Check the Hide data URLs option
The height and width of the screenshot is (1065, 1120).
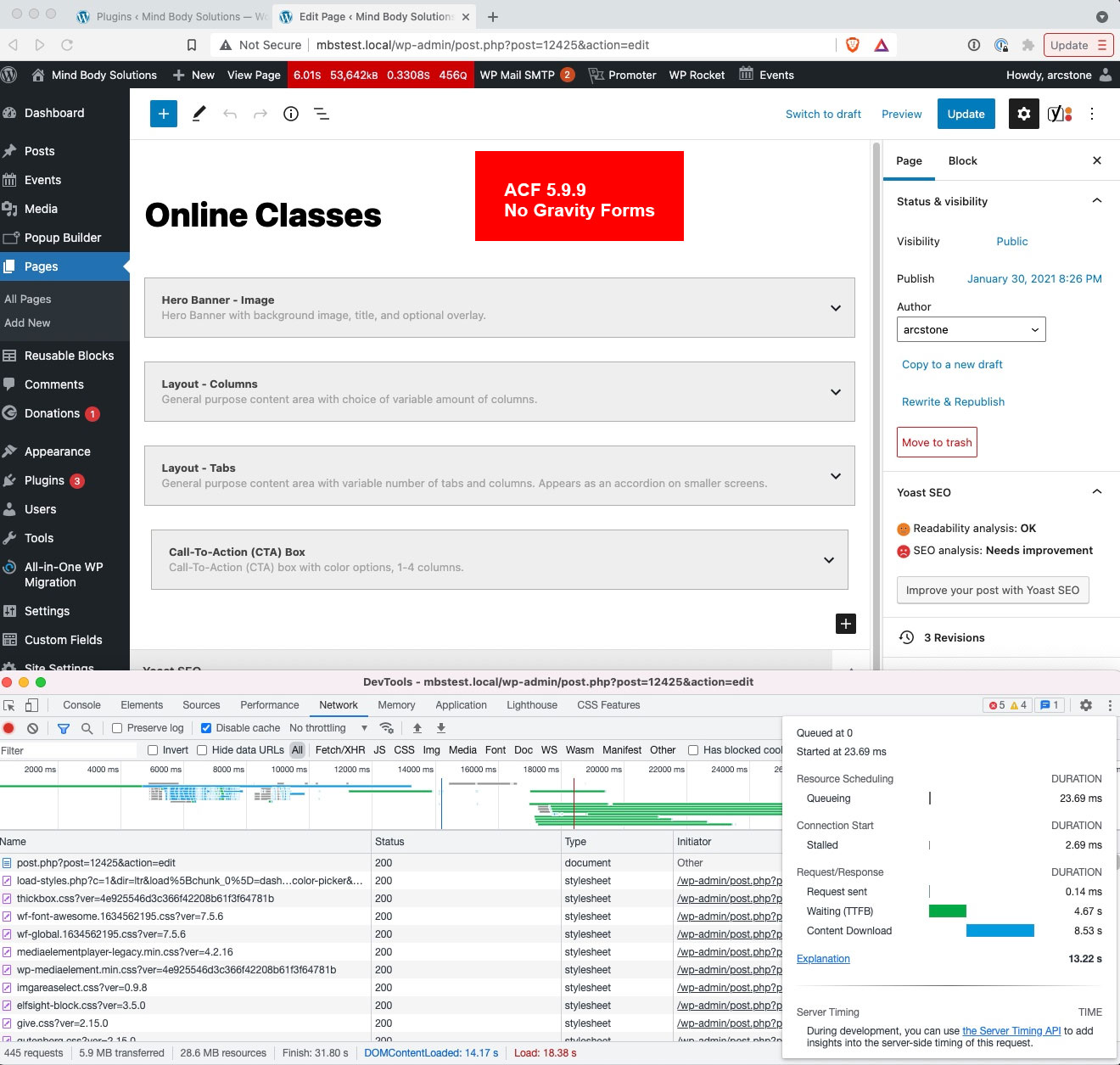coord(202,750)
